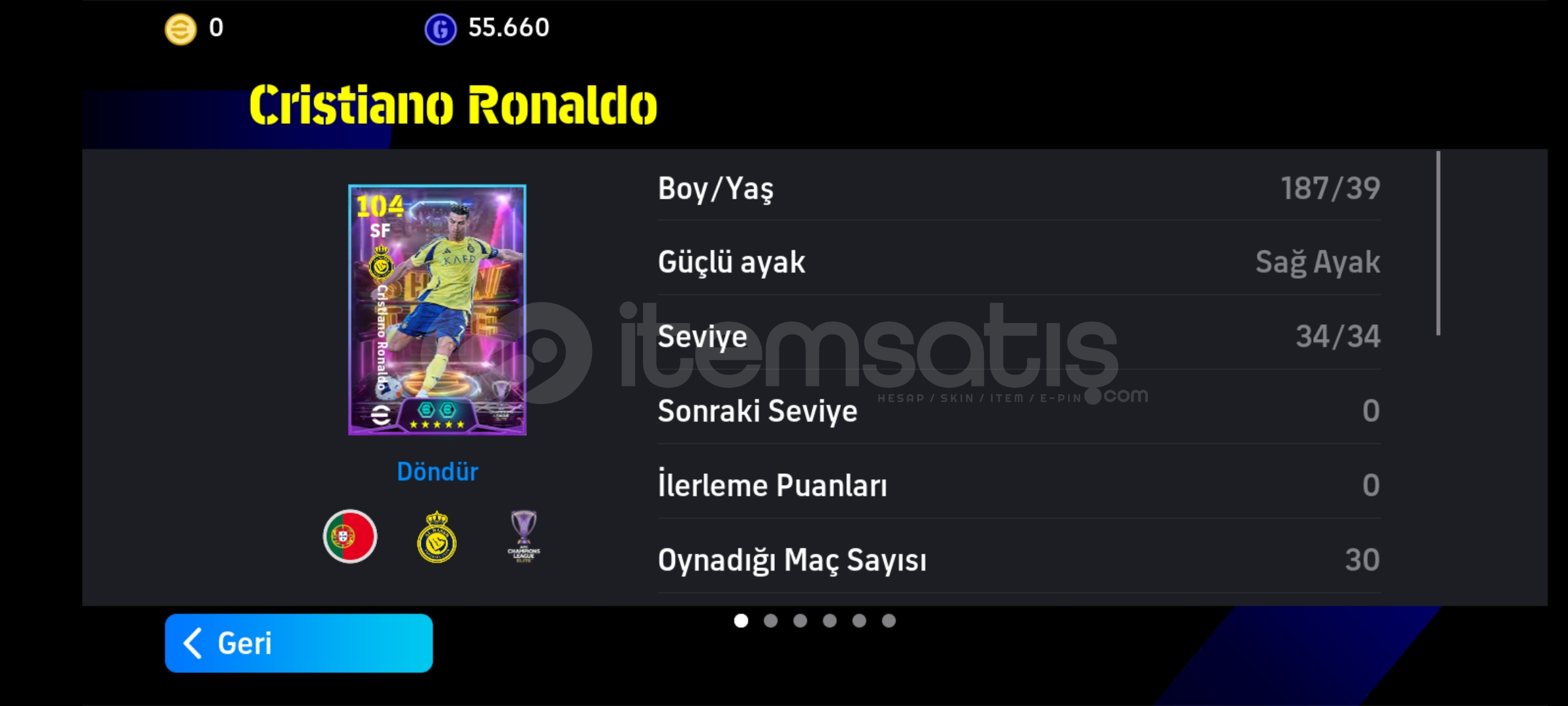Viewport: 1568px width, 706px height.
Task: Open the Cristiano Ronaldo player card
Action: coord(437,310)
